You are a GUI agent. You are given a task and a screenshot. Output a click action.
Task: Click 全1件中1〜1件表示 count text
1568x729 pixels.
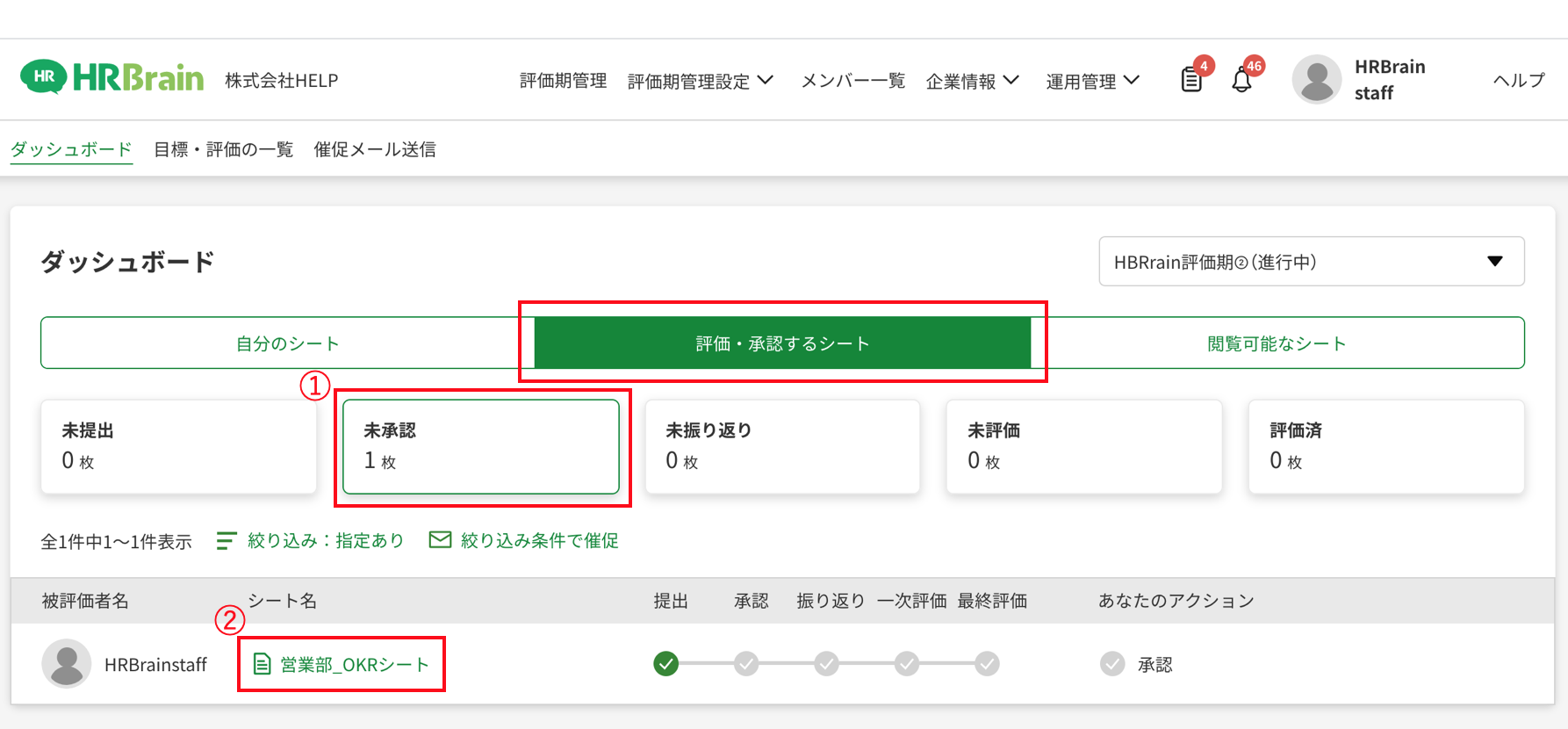[116, 541]
